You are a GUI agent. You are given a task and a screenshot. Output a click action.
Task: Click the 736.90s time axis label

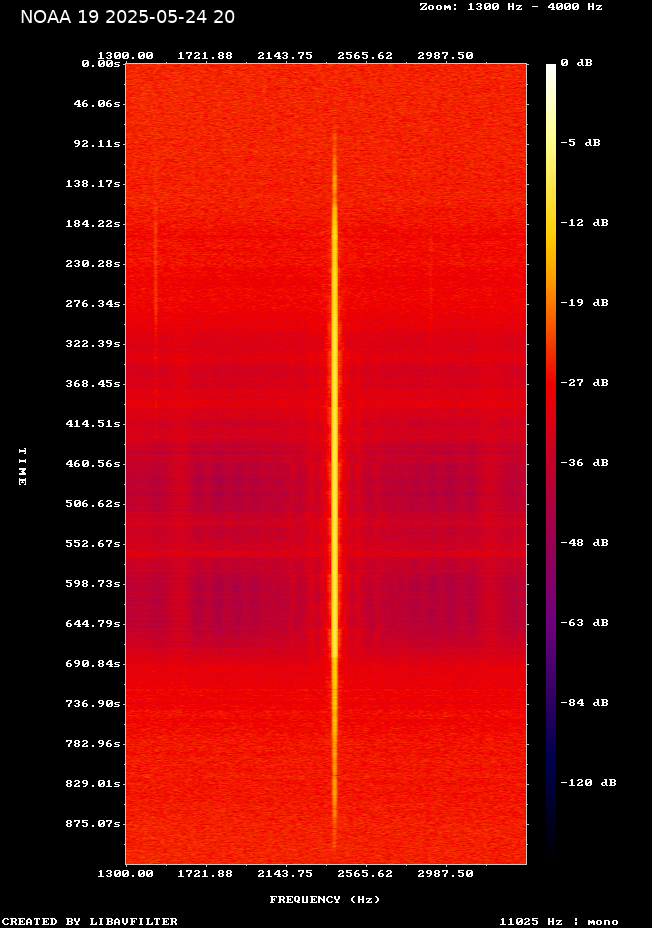[x=93, y=704]
